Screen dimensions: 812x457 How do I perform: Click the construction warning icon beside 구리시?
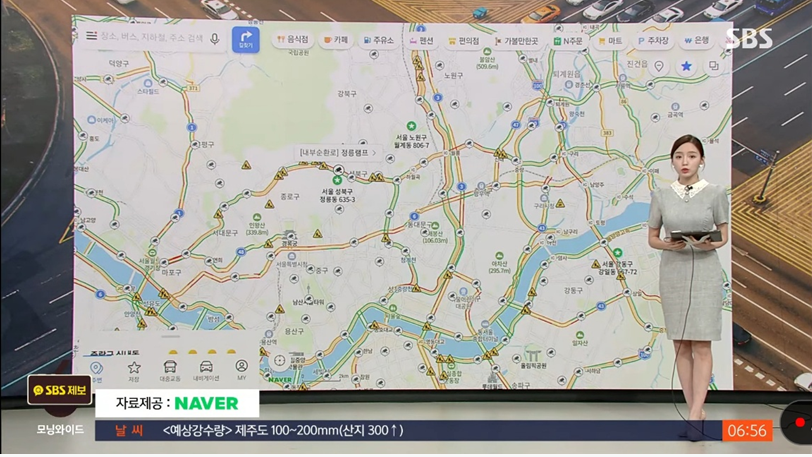click(560, 204)
